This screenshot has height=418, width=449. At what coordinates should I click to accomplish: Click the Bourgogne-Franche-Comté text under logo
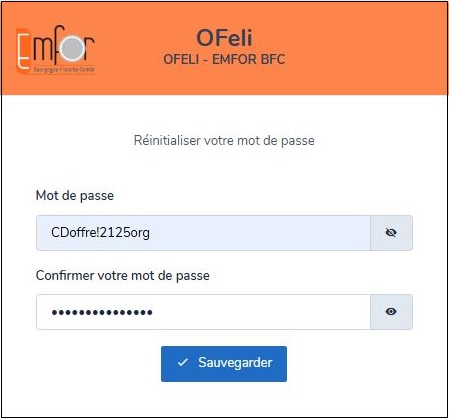64,70
